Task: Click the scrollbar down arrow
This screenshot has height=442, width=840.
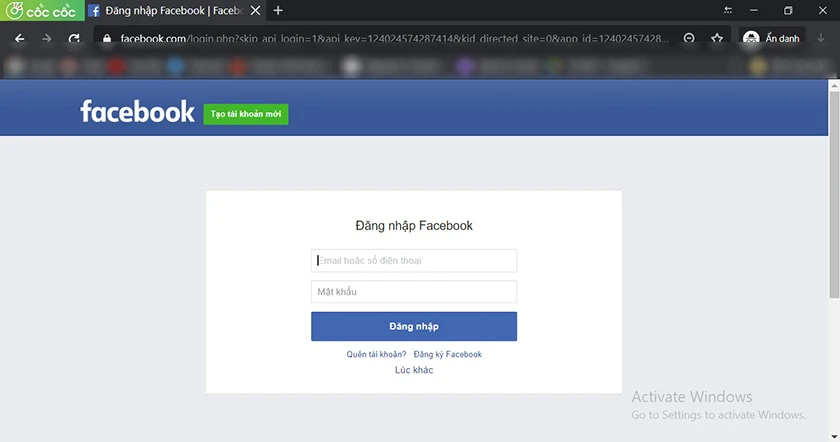Action: pyautogui.click(x=834, y=437)
